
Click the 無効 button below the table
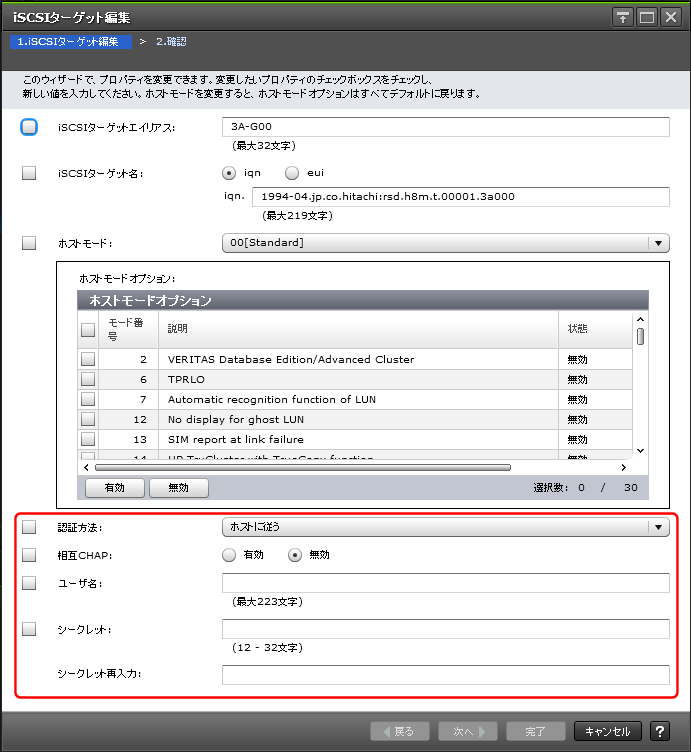(178, 488)
